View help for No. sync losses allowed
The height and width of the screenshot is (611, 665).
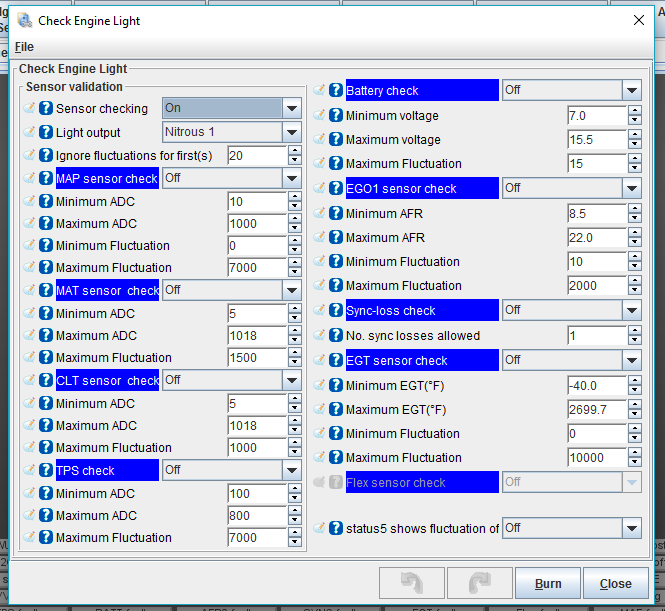[336, 335]
